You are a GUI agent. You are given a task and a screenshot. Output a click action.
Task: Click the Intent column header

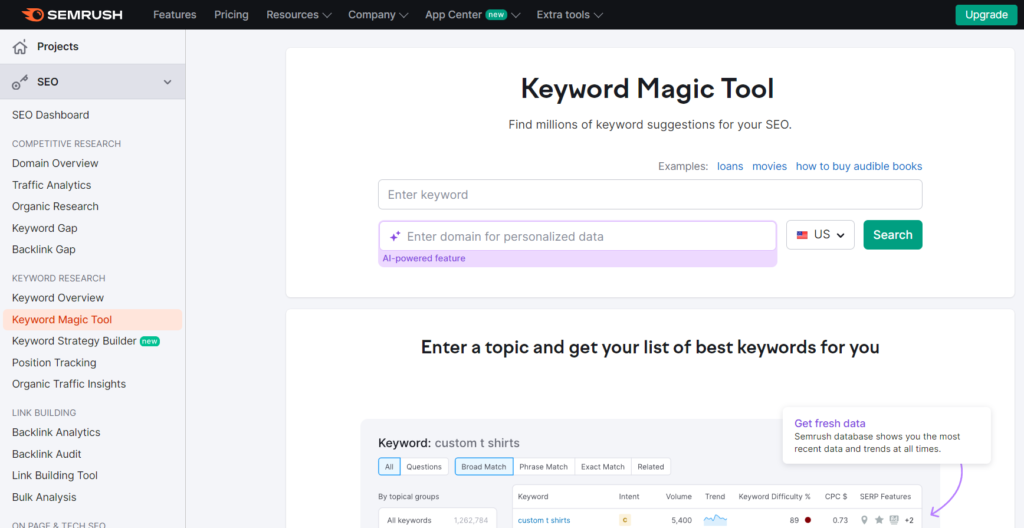629,497
